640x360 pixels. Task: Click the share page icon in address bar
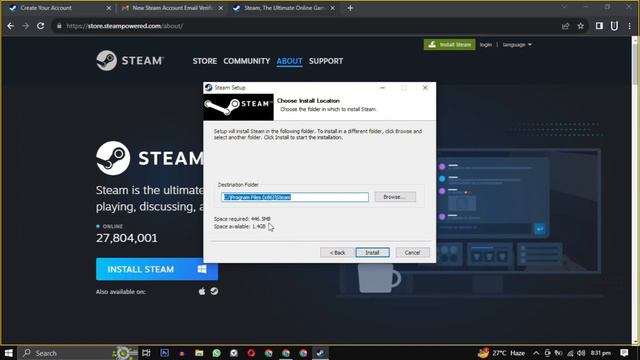[565, 26]
